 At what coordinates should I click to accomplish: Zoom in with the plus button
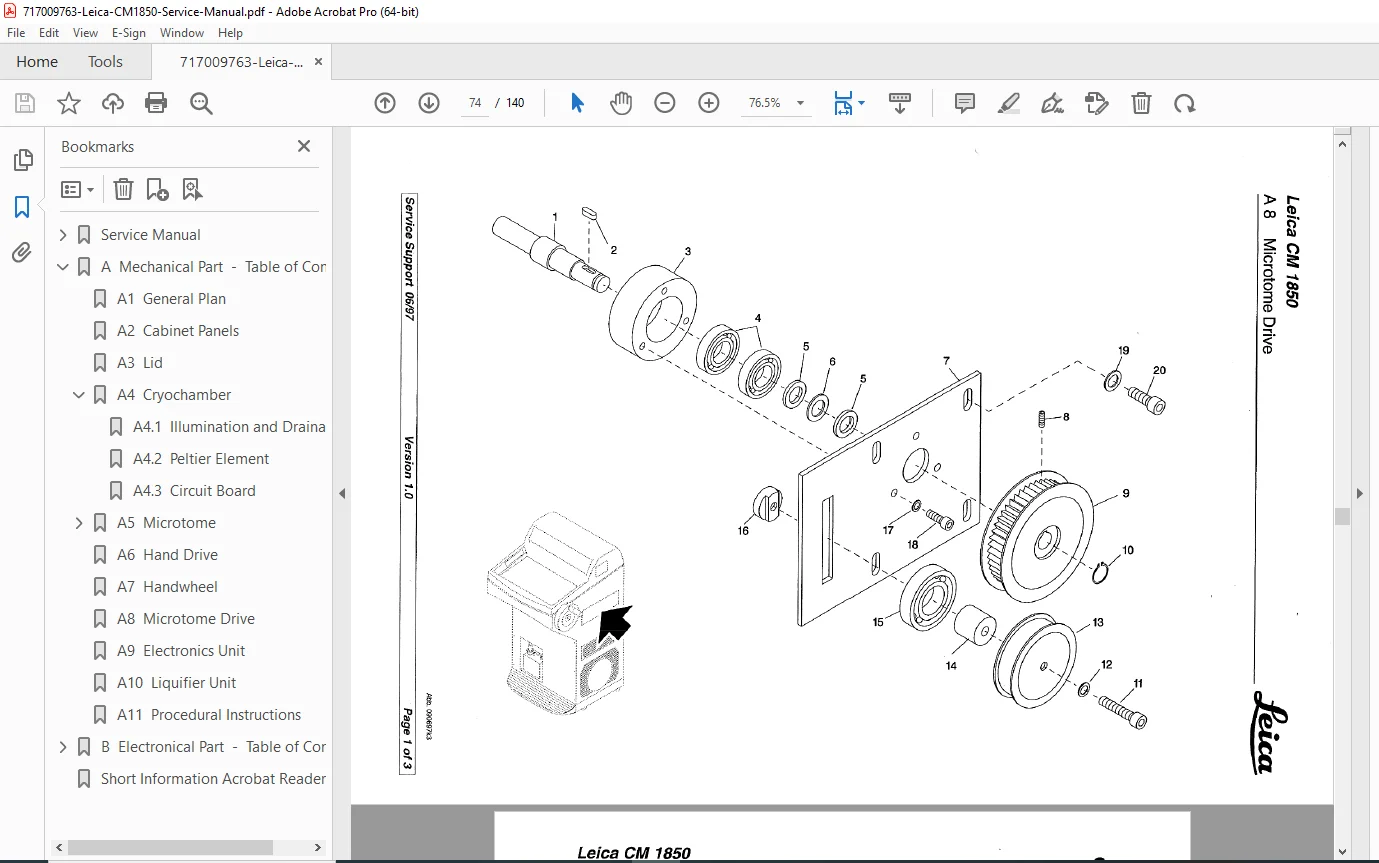pyautogui.click(x=709, y=103)
